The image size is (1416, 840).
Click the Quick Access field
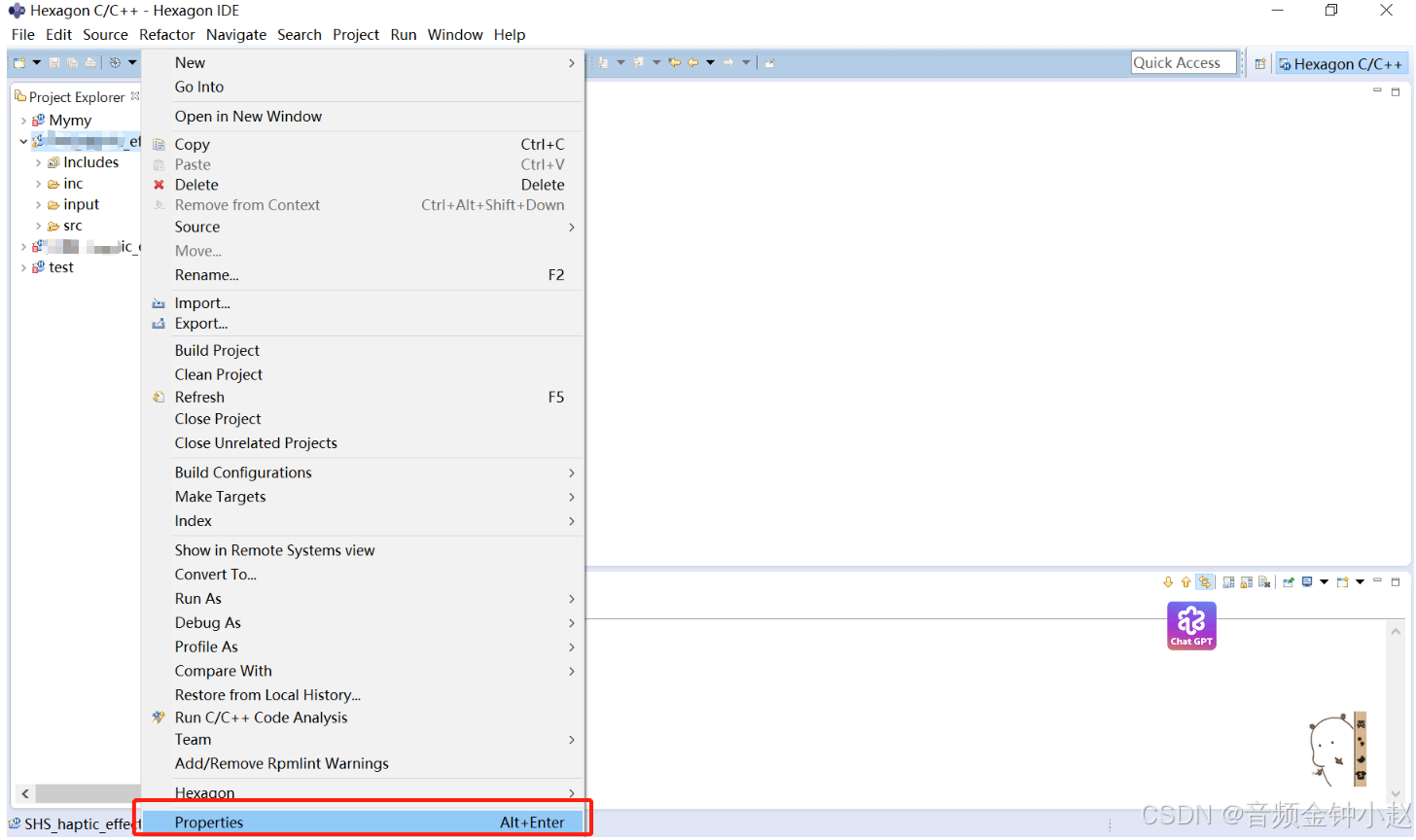coord(1184,63)
